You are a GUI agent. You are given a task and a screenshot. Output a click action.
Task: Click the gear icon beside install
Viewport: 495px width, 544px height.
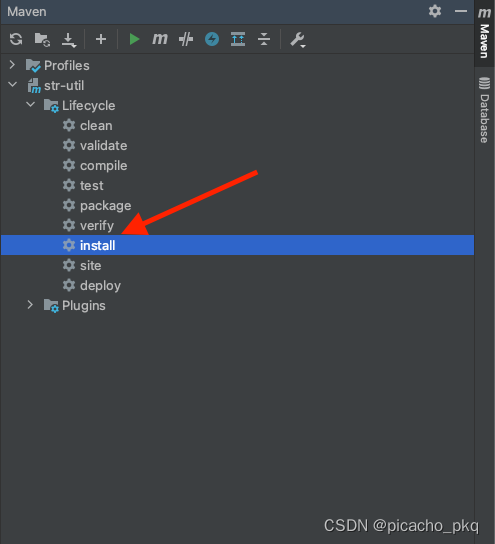point(69,245)
